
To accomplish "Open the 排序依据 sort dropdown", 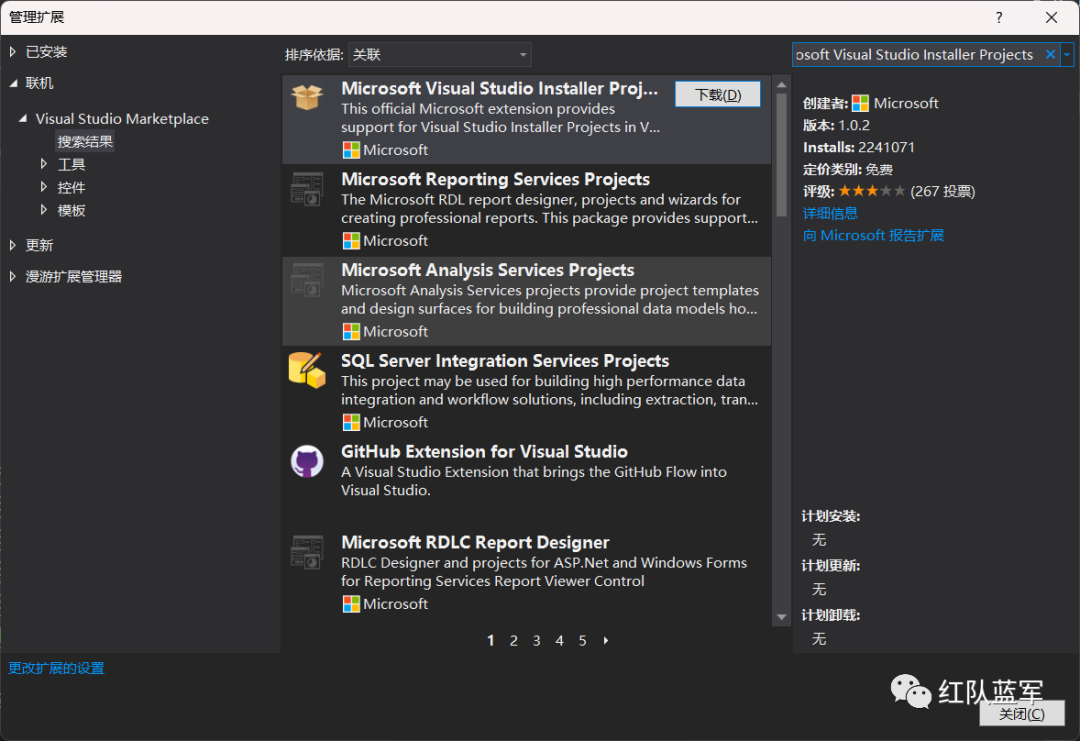I will pos(440,54).
